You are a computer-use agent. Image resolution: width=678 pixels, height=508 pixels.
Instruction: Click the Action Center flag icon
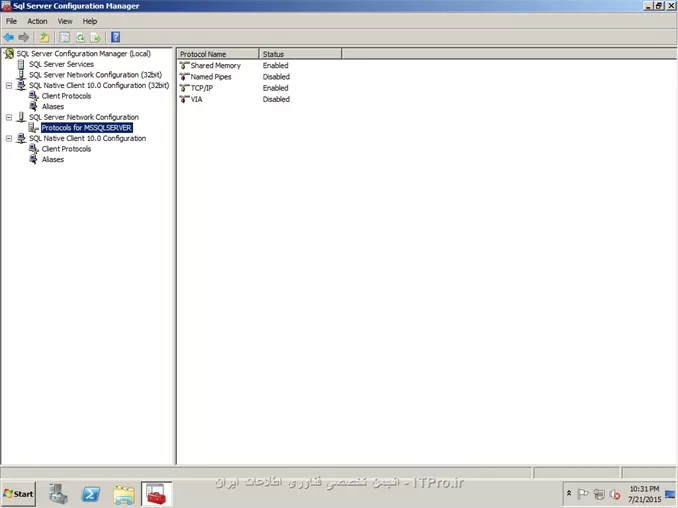click(583, 494)
